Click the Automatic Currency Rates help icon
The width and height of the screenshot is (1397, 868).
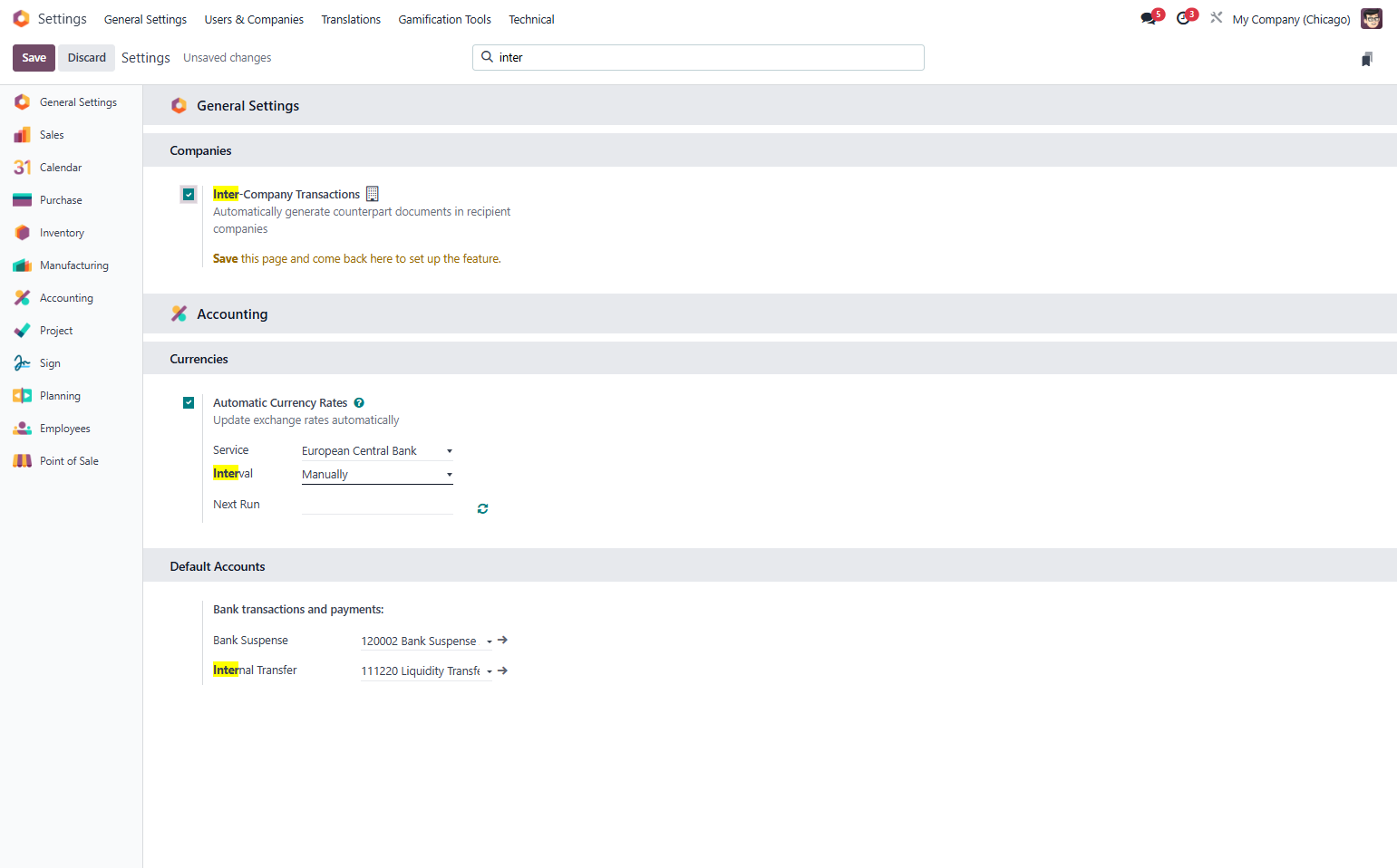pos(359,403)
